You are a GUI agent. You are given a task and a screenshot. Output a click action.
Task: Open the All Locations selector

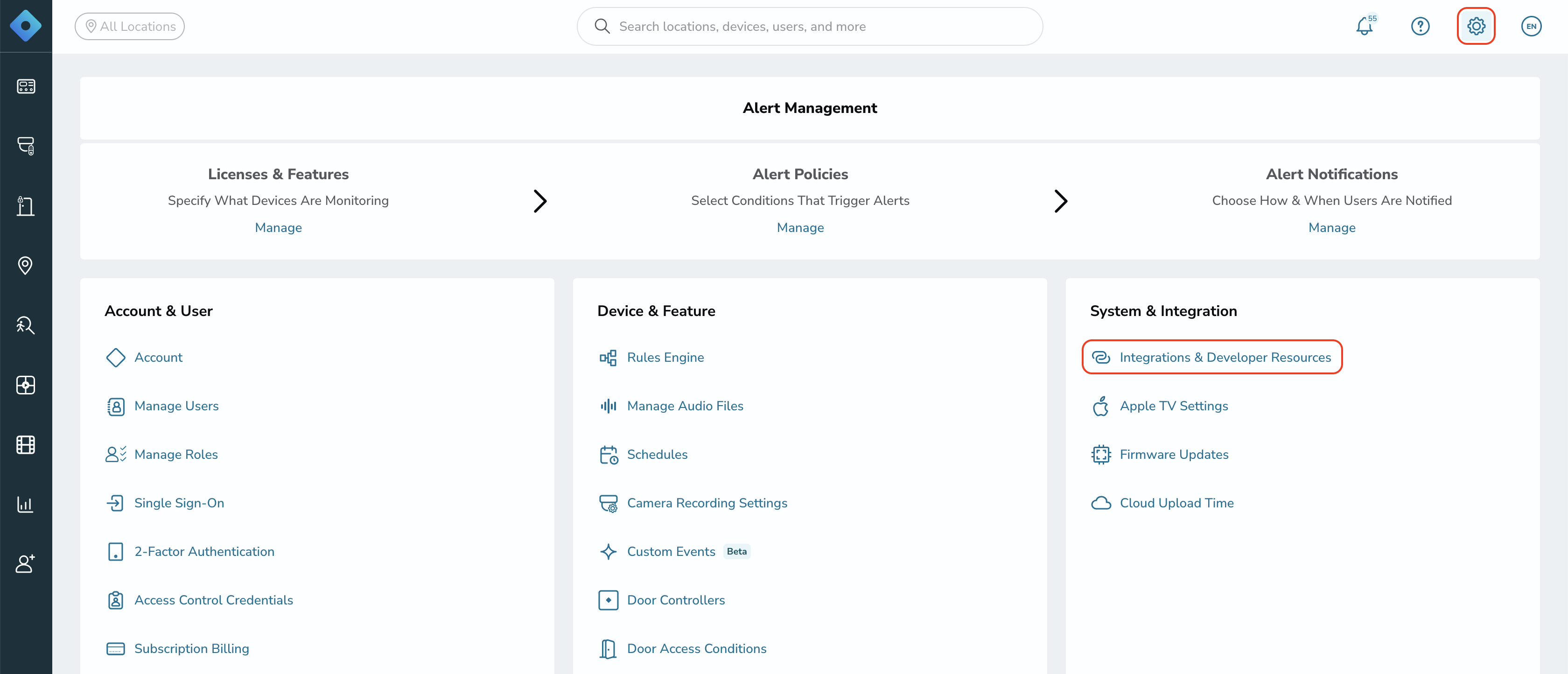click(x=130, y=26)
